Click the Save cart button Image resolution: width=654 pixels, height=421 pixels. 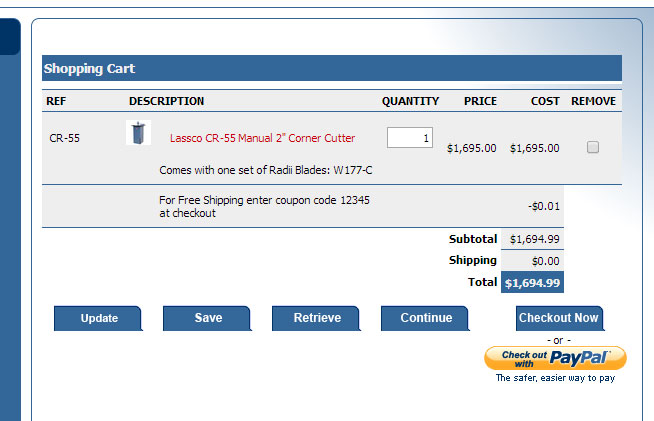click(x=208, y=318)
